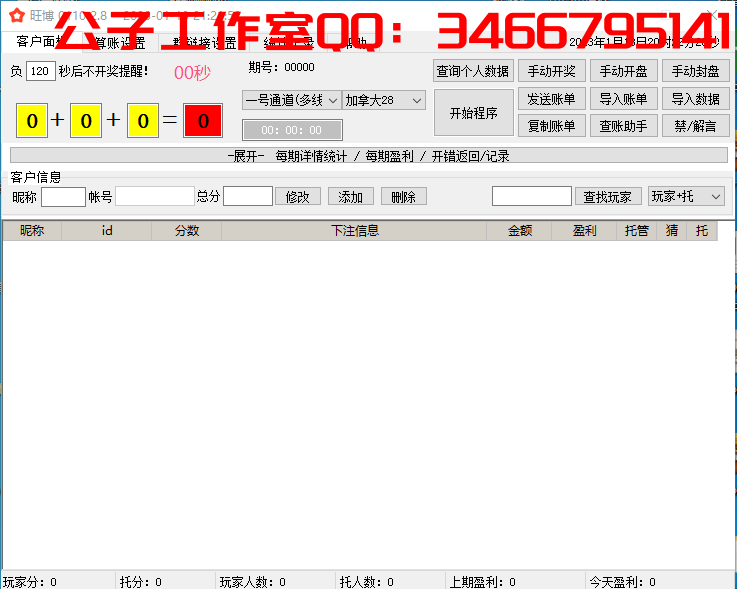Click the 旺博 star app icon
The image size is (737, 589).
(17, 16)
